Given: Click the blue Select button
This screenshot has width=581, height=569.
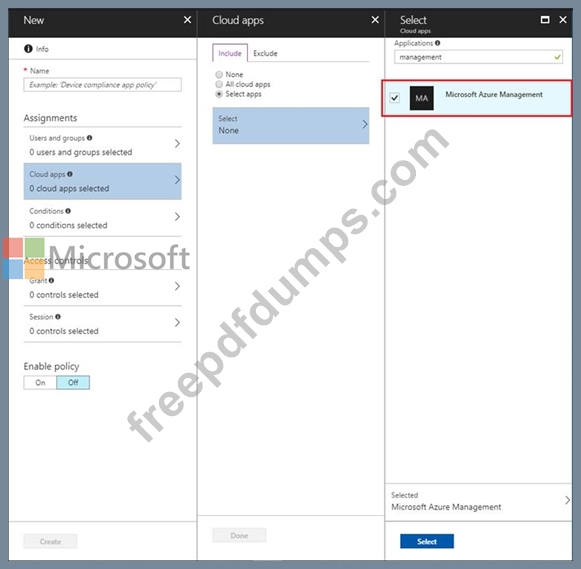Looking at the screenshot, I should (x=427, y=541).
